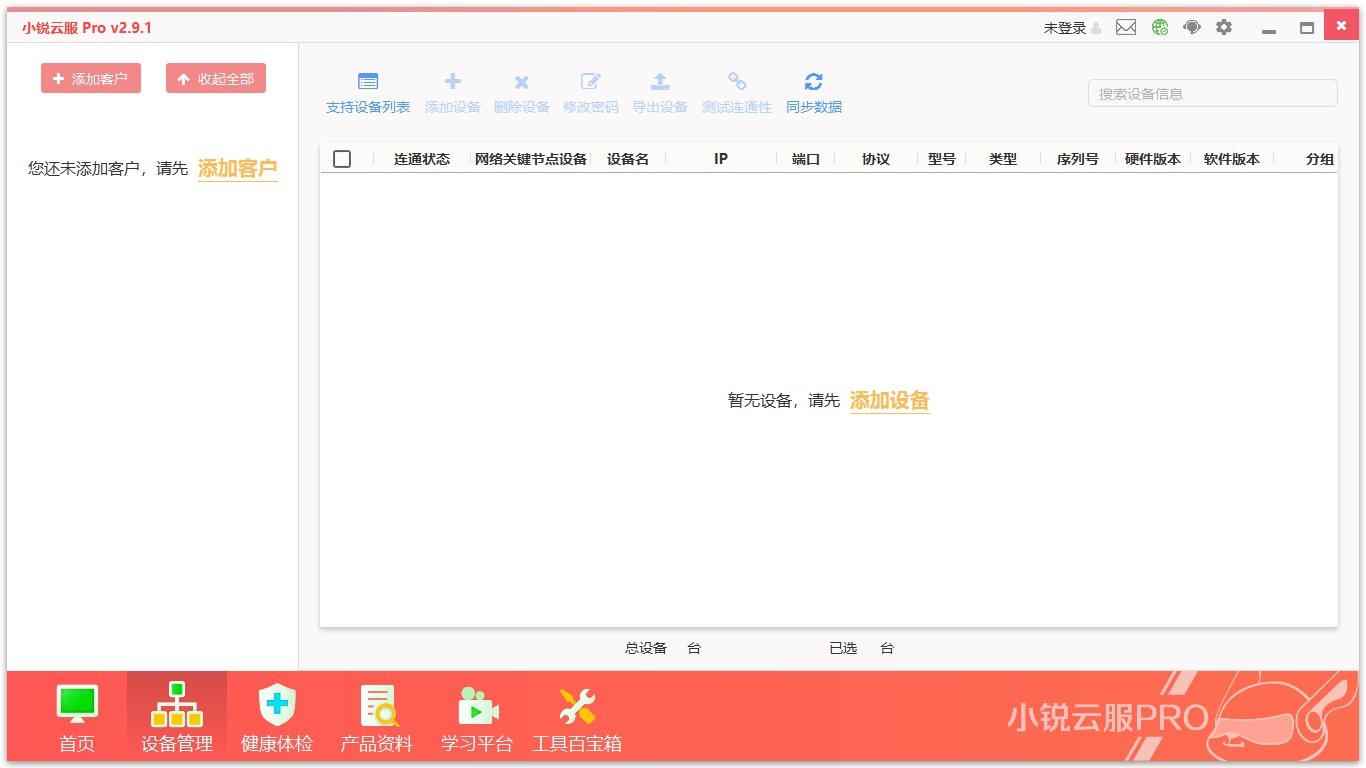Screen dimensions: 1366x768
Task: Click the 删除设备 delete device icon
Action: click(x=521, y=90)
